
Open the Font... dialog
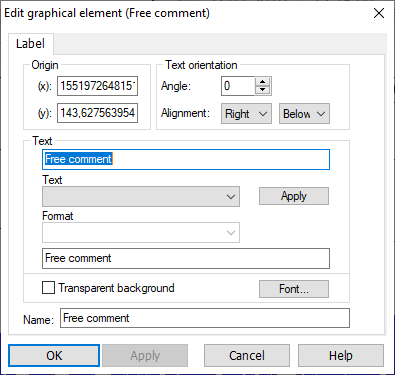click(294, 289)
